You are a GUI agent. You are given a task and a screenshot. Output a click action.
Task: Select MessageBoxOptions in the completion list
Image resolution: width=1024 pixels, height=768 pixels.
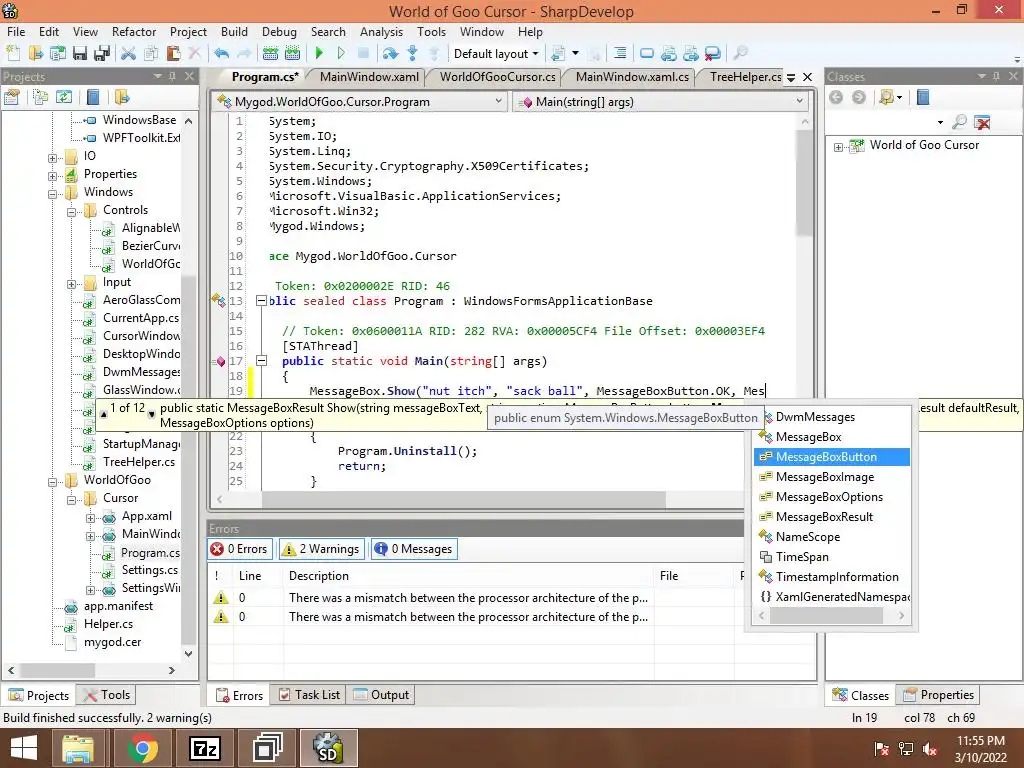point(831,497)
